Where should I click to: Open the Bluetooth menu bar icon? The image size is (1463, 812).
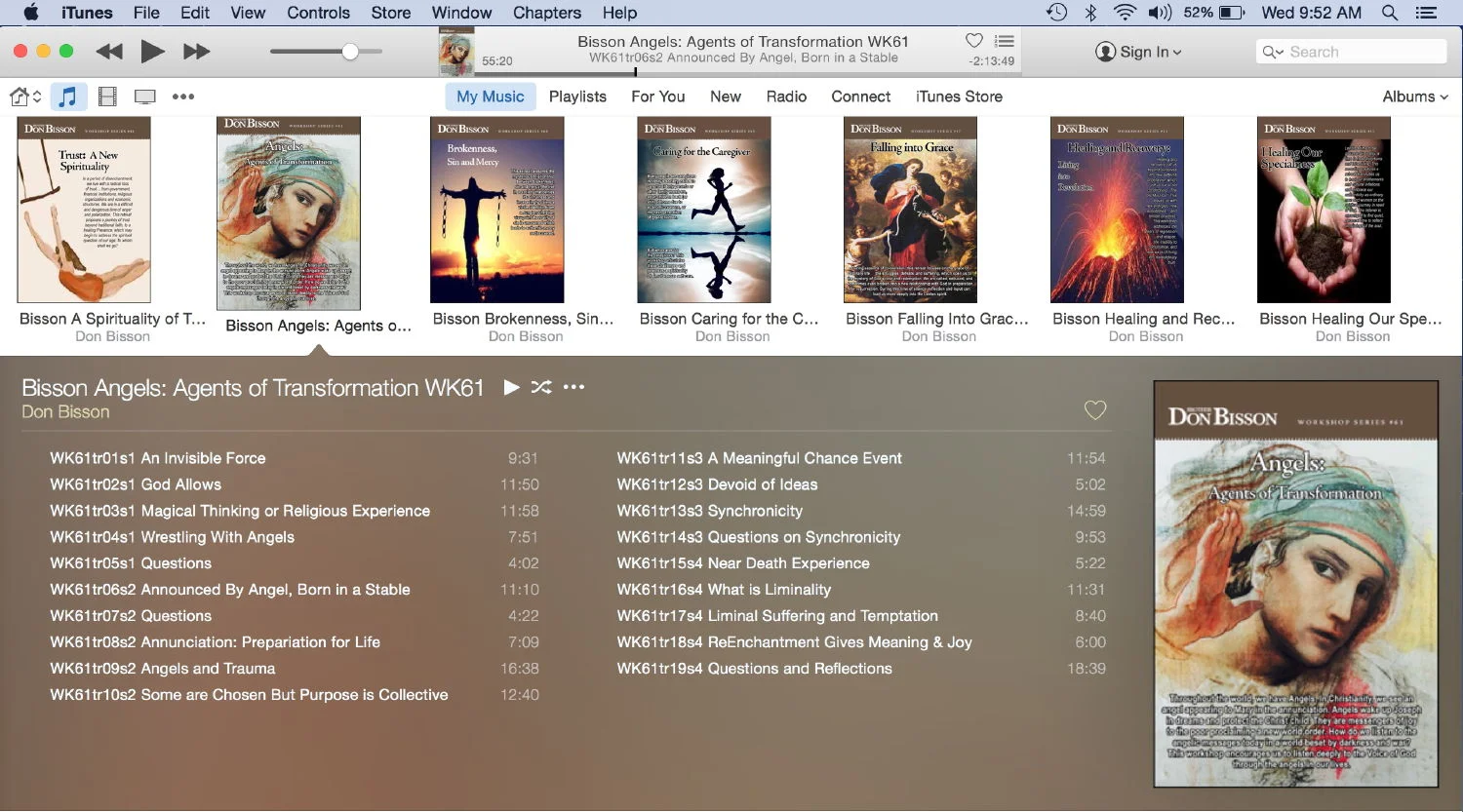click(1091, 13)
